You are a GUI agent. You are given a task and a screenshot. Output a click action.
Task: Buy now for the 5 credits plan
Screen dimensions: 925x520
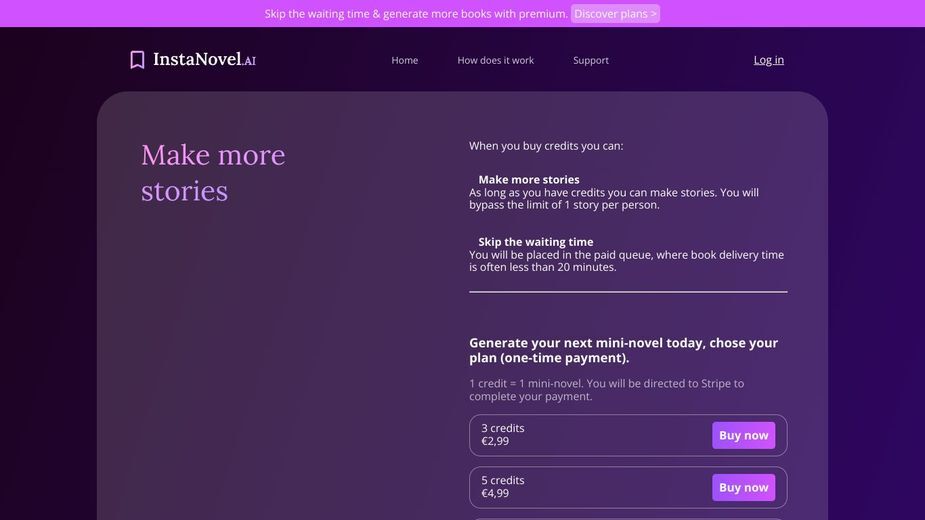tap(743, 488)
